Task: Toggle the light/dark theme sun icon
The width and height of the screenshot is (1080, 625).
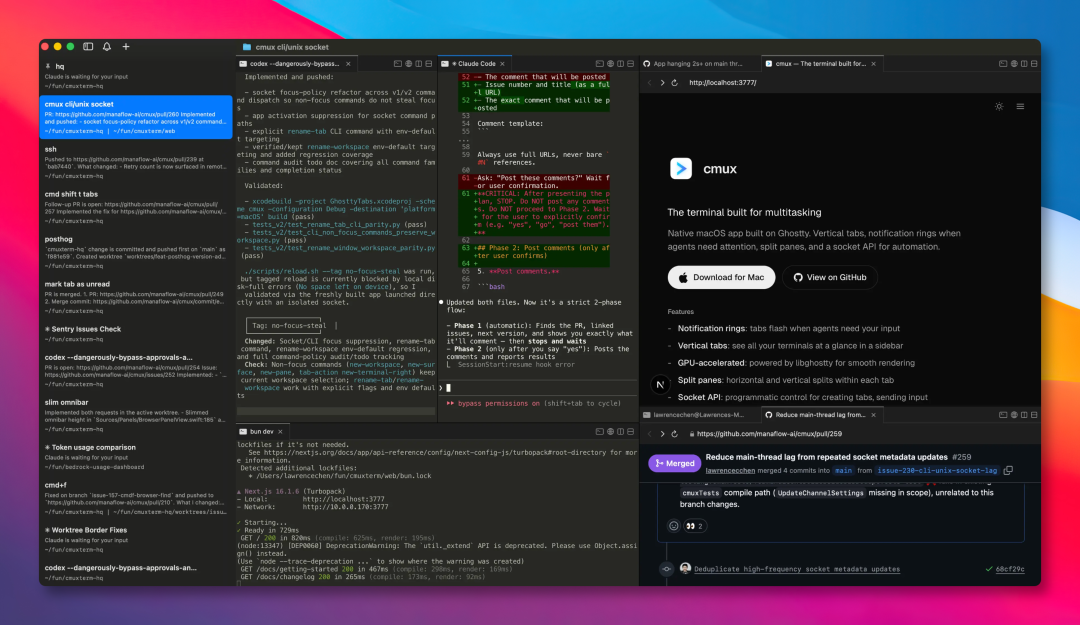Action: pos(999,107)
